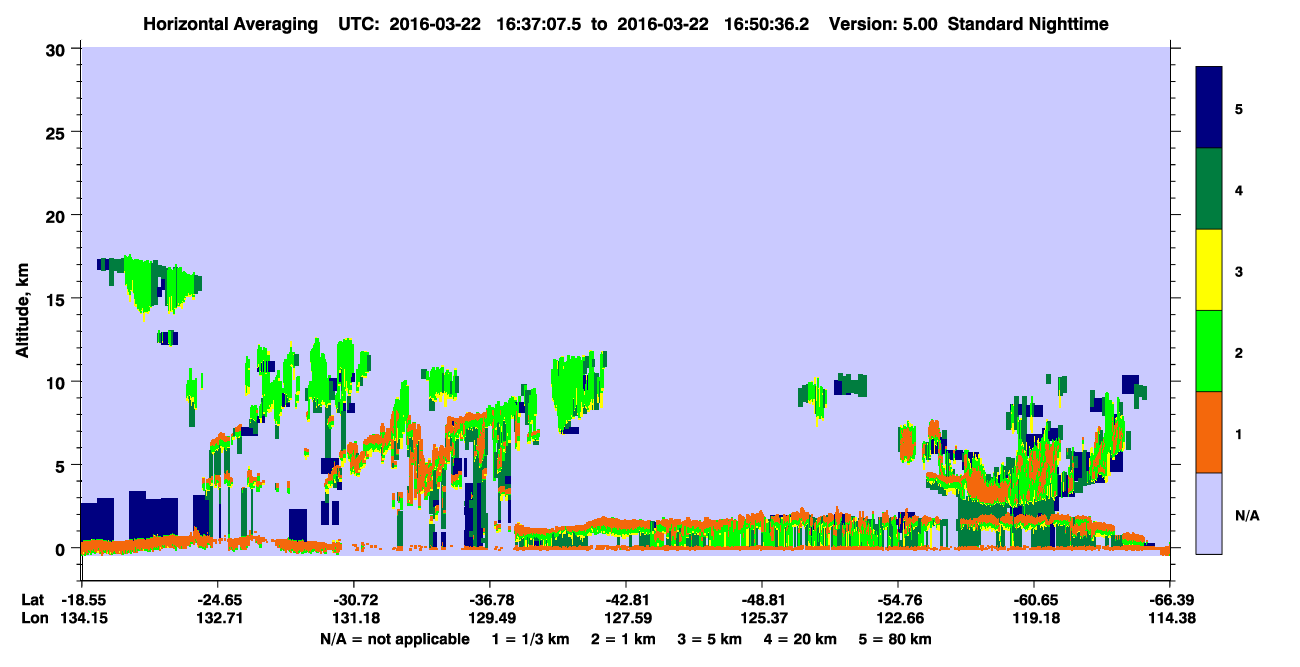
Task: Click the colorbar label 'N/A'
Action: click(x=1246, y=516)
